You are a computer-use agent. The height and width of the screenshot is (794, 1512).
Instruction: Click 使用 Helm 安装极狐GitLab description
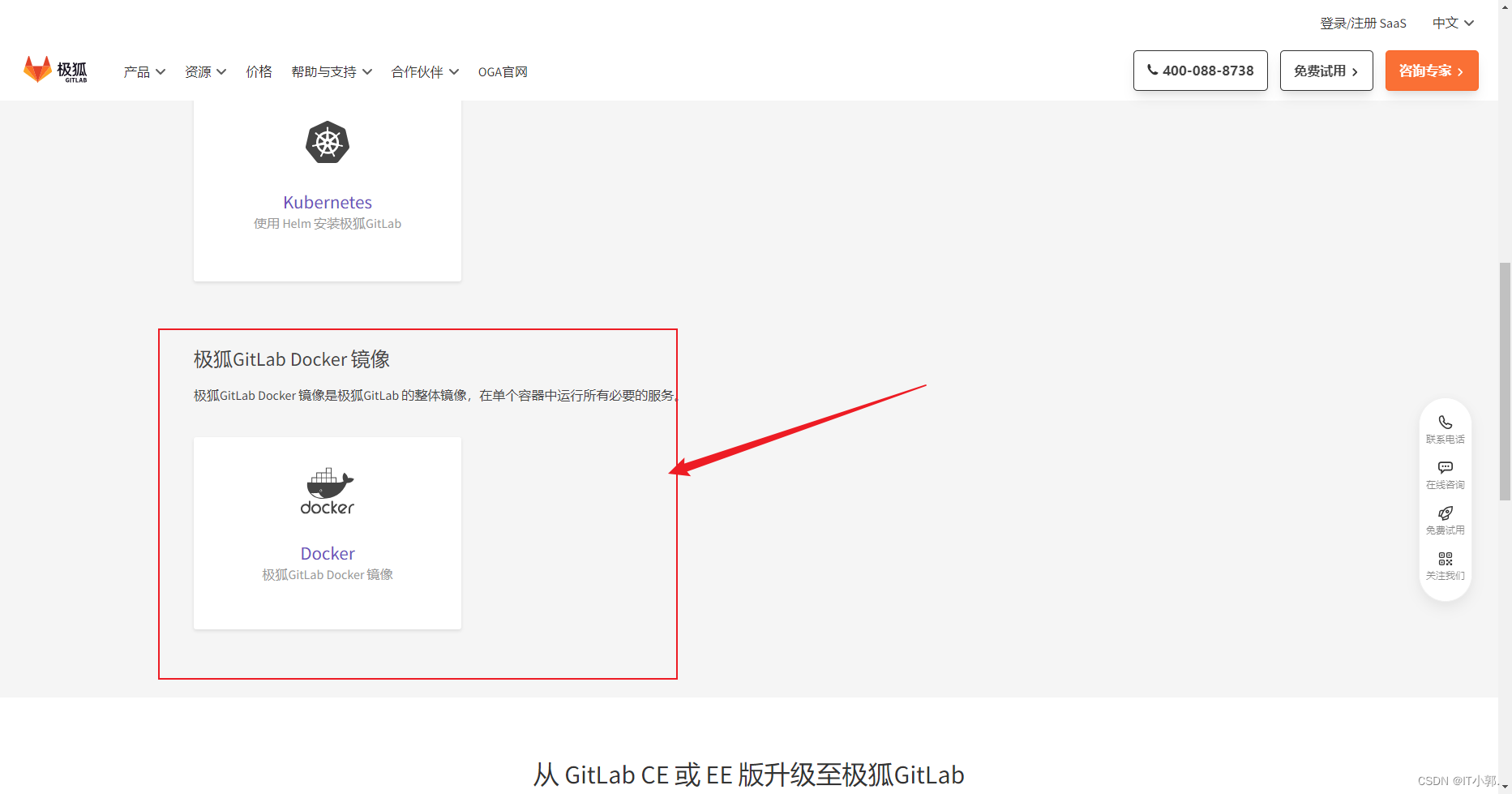tap(328, 224)
